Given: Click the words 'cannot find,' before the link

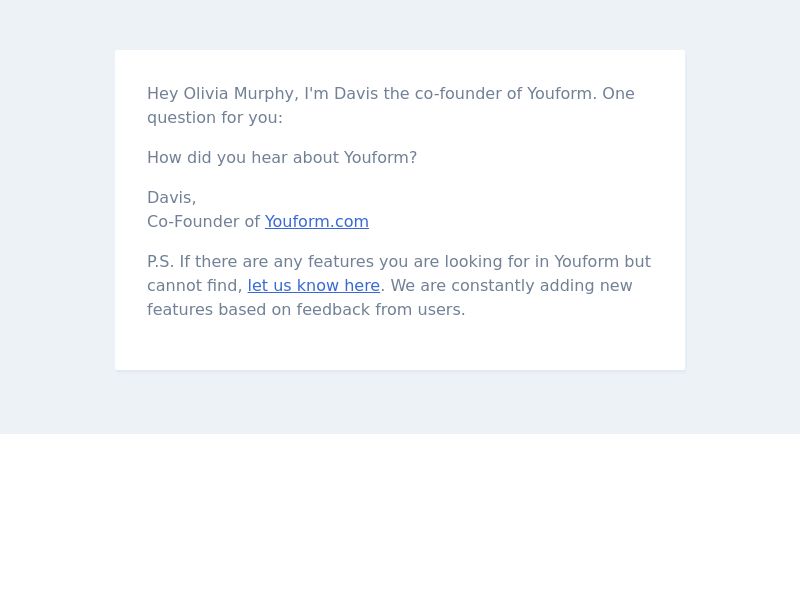Looking at the screenshot, I should 195,286.
